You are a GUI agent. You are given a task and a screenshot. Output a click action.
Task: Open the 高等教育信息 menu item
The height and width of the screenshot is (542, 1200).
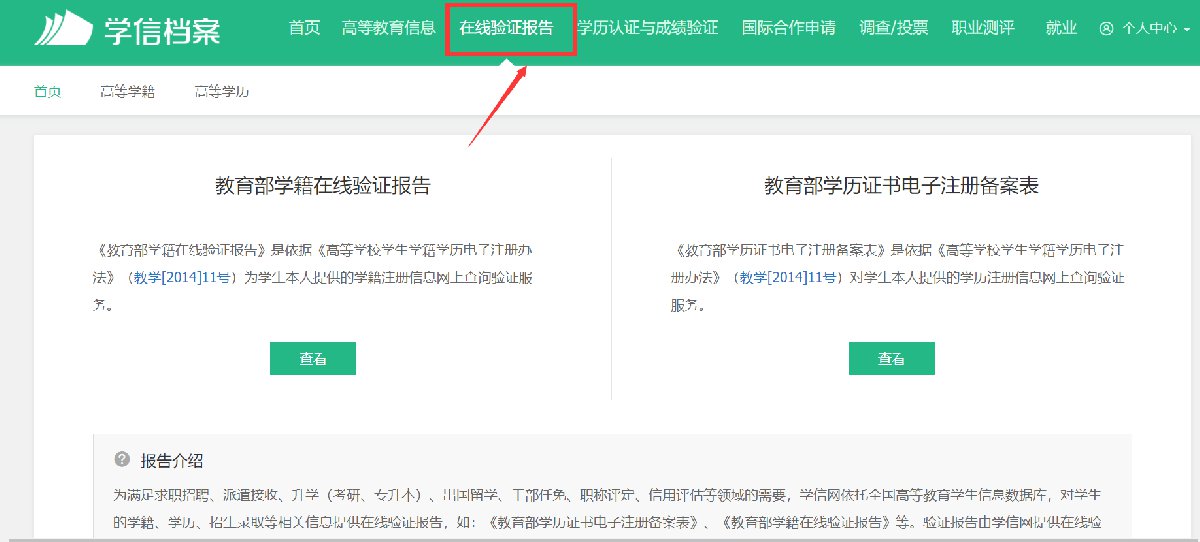point(388,28)
